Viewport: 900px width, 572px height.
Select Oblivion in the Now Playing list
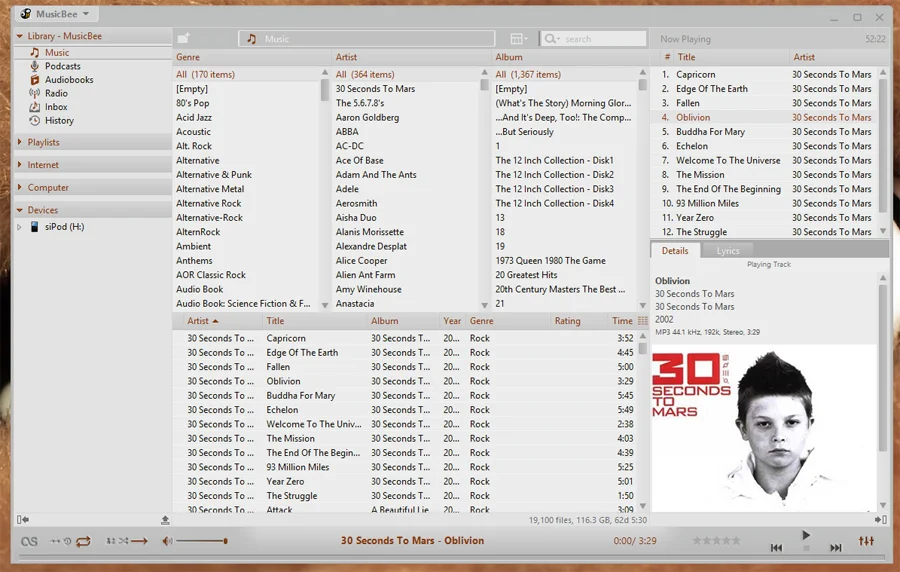[766, 117]
